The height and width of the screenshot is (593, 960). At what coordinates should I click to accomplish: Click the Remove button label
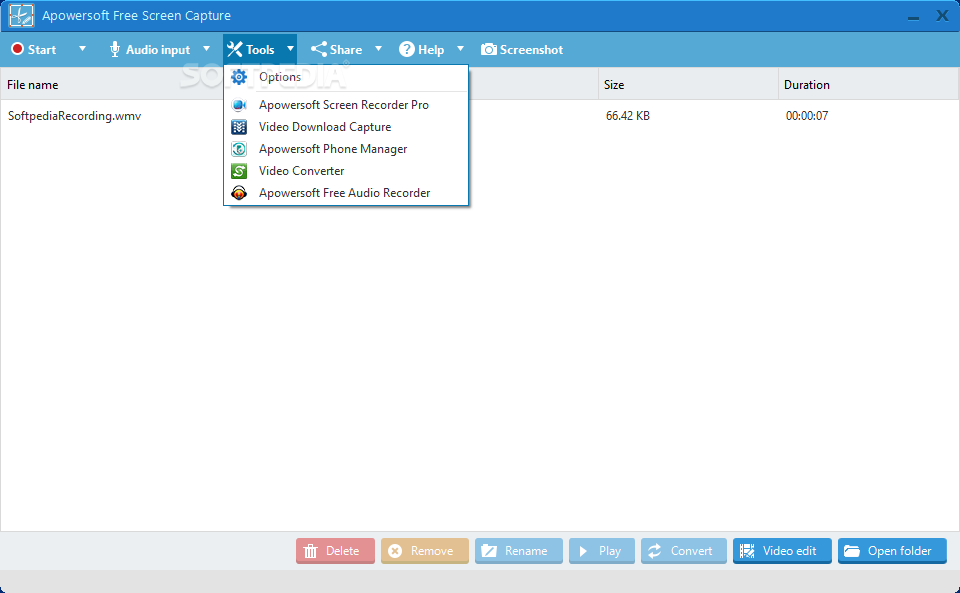pyautogui.click(x=432, y=551)
